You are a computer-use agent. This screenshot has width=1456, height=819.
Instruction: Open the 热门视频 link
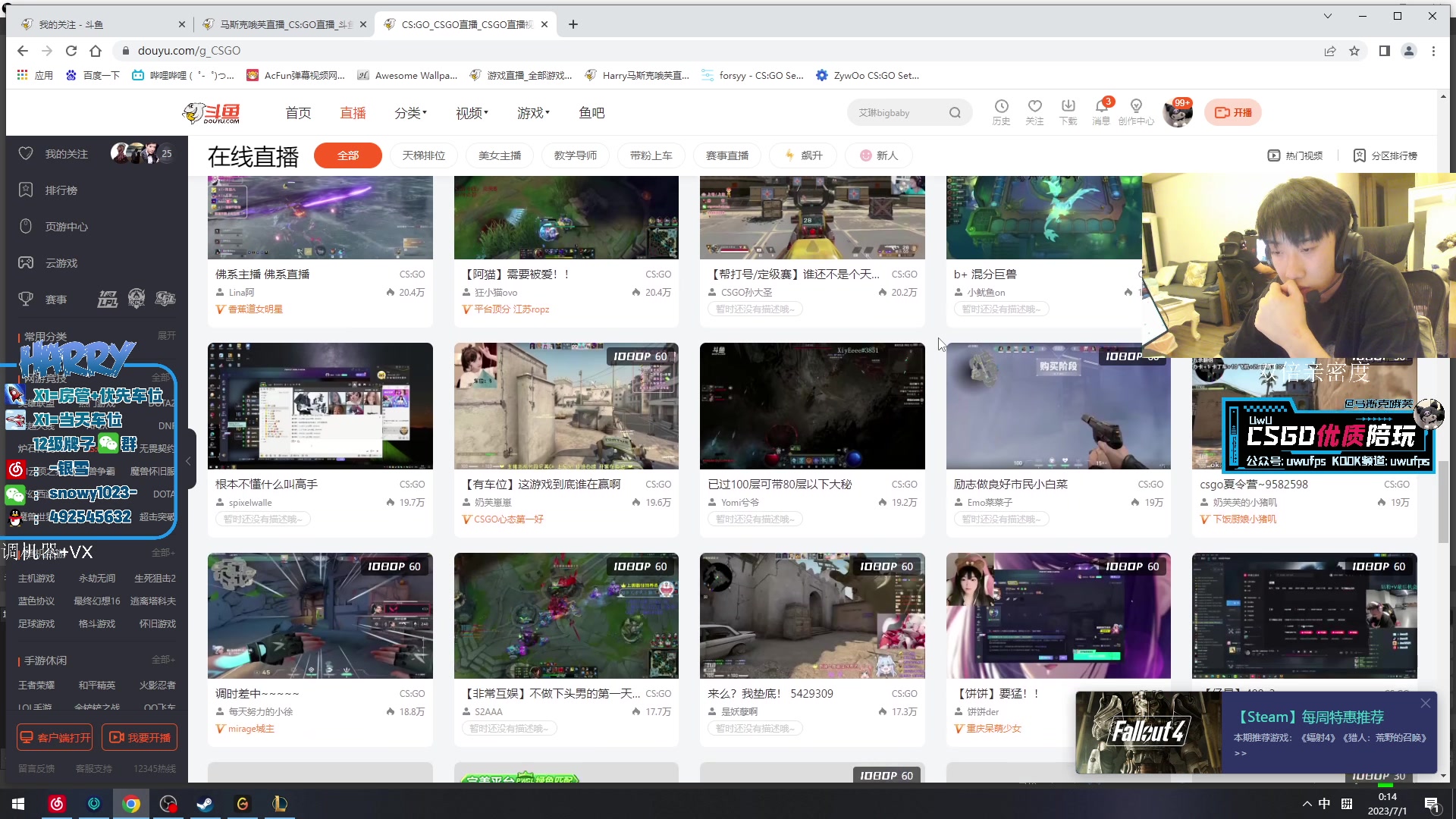click(x=1295, y=155)
